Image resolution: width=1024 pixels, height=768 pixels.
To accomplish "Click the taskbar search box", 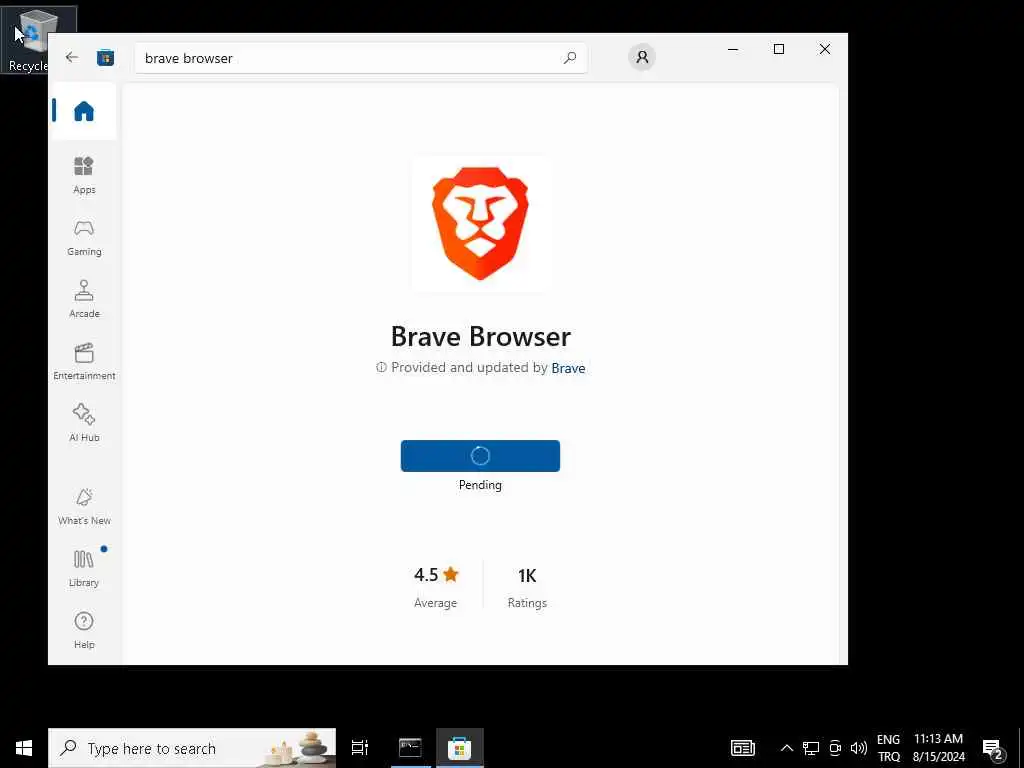I will pyautogui.click(x=192, y=748).
